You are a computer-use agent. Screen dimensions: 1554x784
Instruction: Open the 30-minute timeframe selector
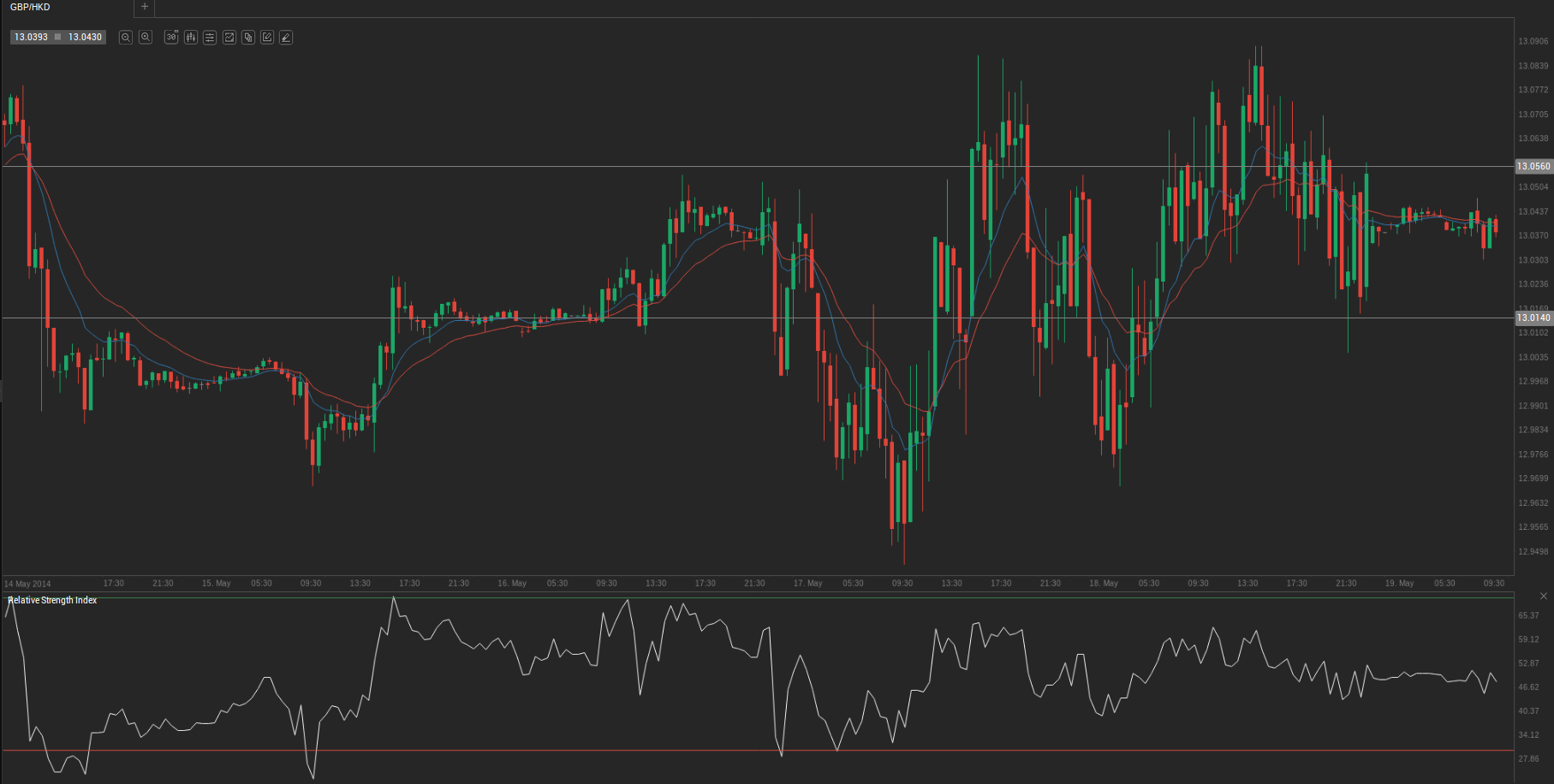coord(171,38)
